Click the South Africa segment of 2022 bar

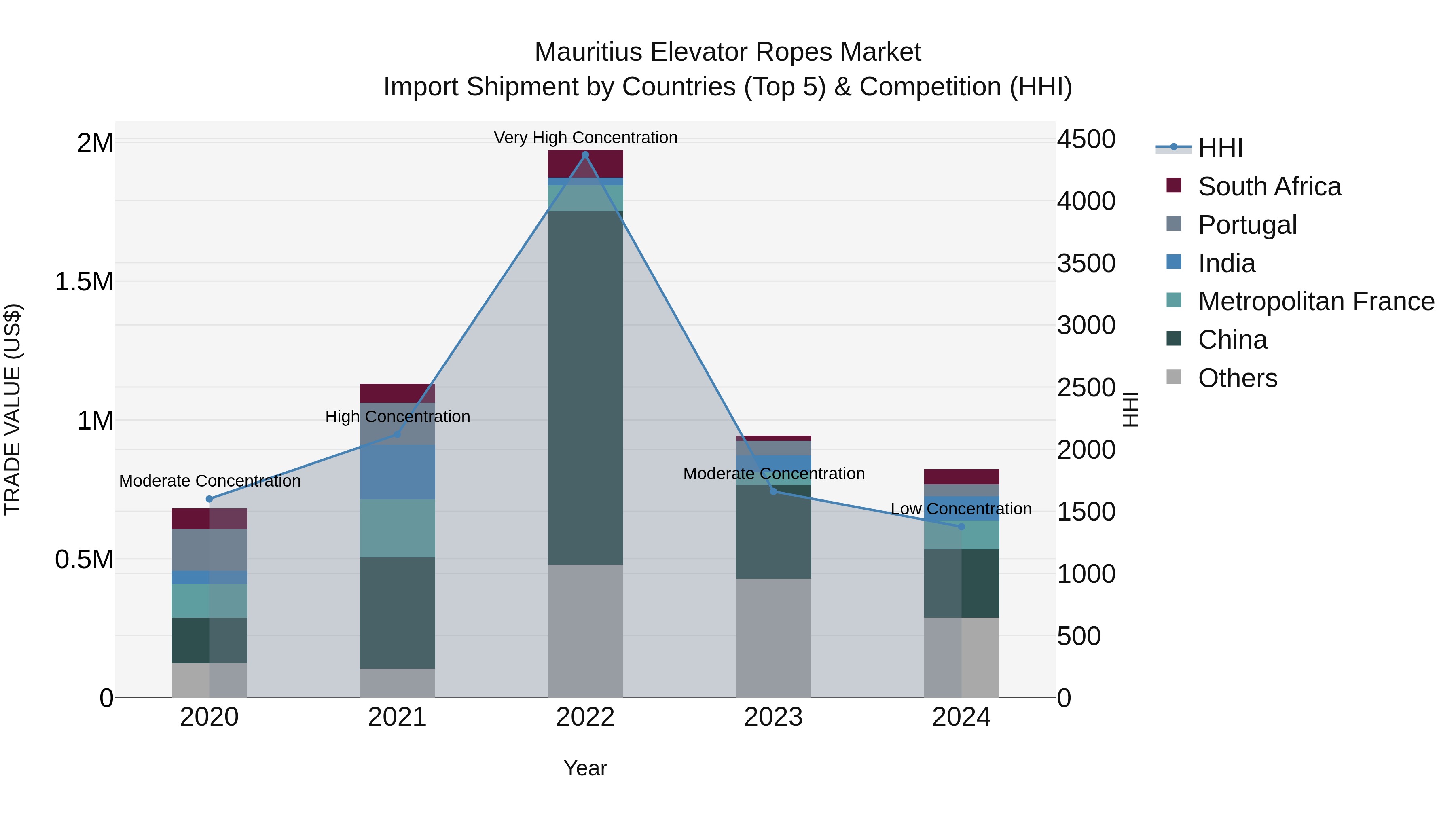coord(585,164)
